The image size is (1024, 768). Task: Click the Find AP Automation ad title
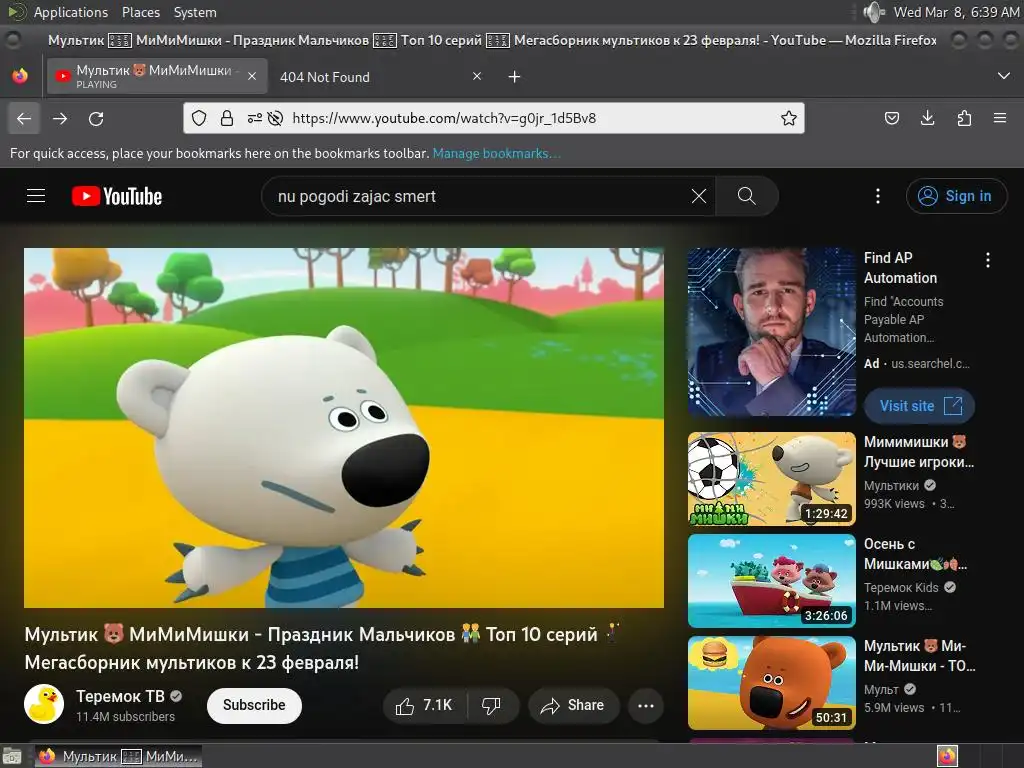click(x=900, y=268)
